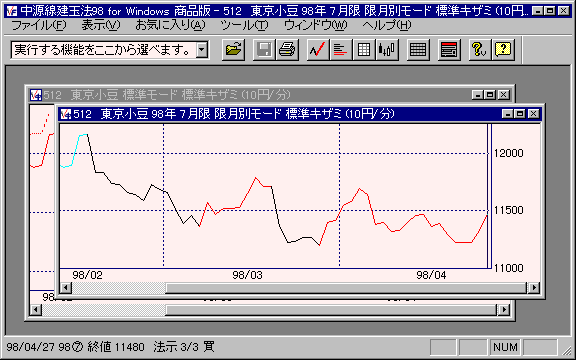Print using the printer toolbar icon
The image size is (576, 360).
(x=287, y=49)
